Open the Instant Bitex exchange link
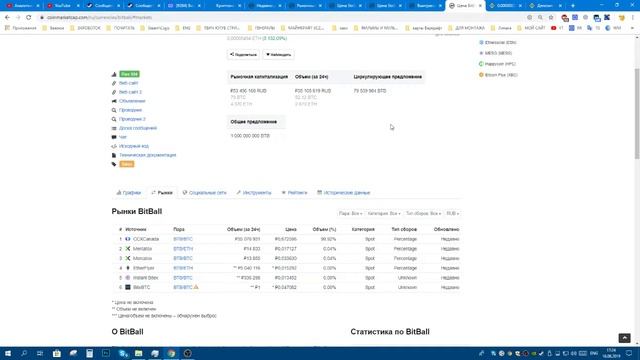640x360 pixels. pyautogui.click(x=146, y=278)
